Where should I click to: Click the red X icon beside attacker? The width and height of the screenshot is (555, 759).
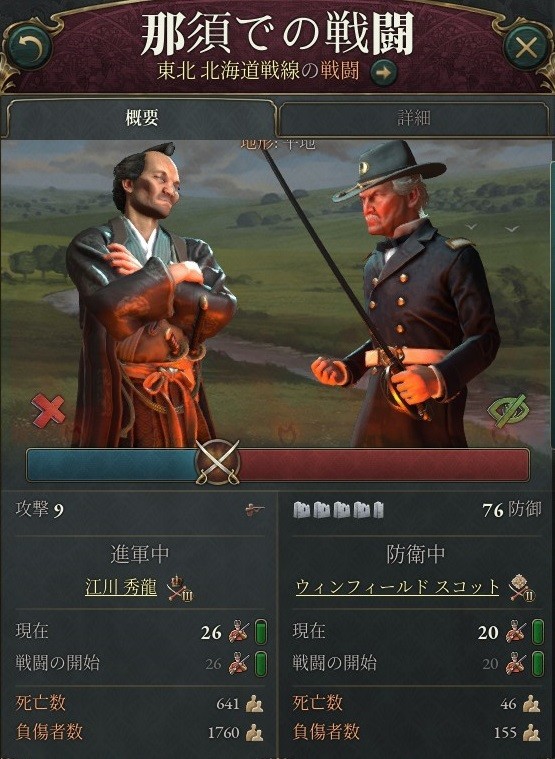(48, 410)
